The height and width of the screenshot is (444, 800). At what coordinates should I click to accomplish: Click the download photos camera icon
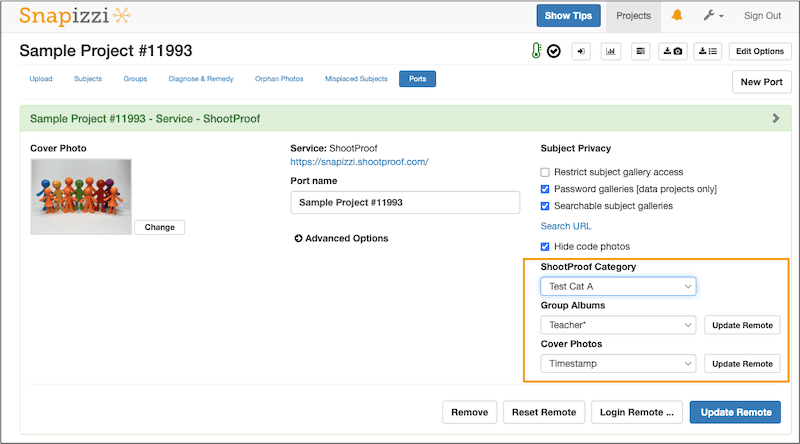pos(672,51)
